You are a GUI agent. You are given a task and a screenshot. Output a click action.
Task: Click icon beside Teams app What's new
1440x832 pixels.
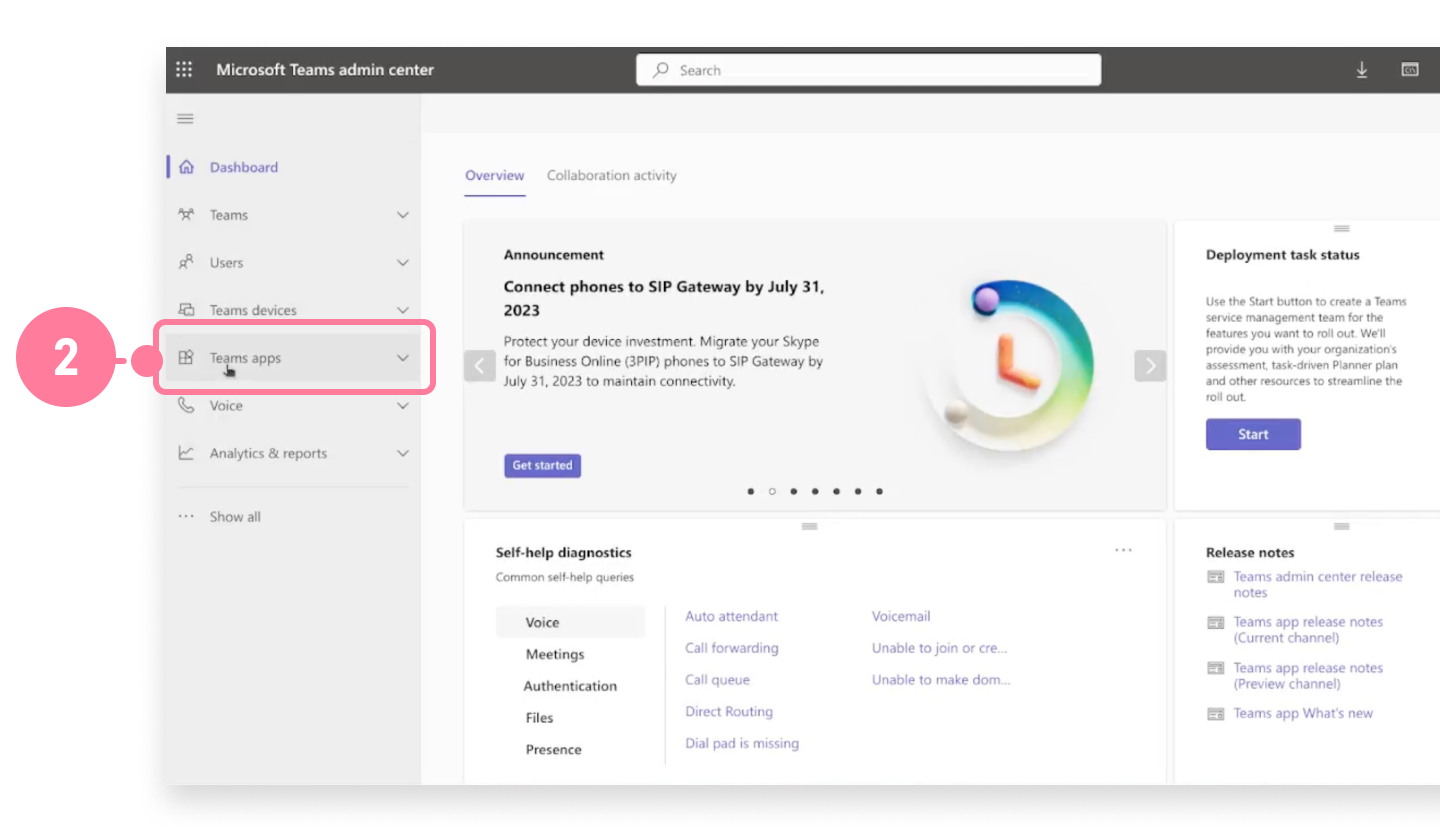tap(1216, 714)
